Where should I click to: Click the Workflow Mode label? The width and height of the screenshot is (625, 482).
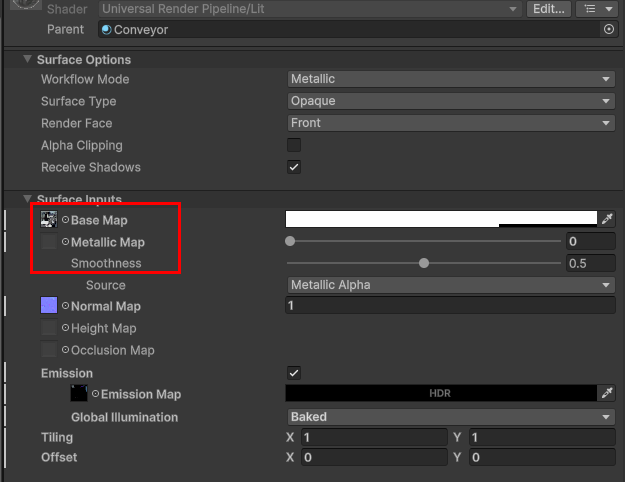(x=85, y=79)
